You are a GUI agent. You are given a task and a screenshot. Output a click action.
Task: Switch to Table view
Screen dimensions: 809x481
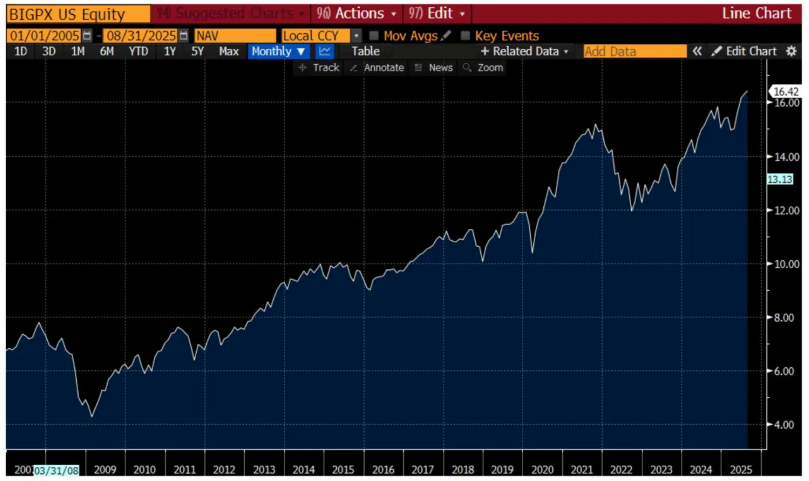click(x=365, y=51)
